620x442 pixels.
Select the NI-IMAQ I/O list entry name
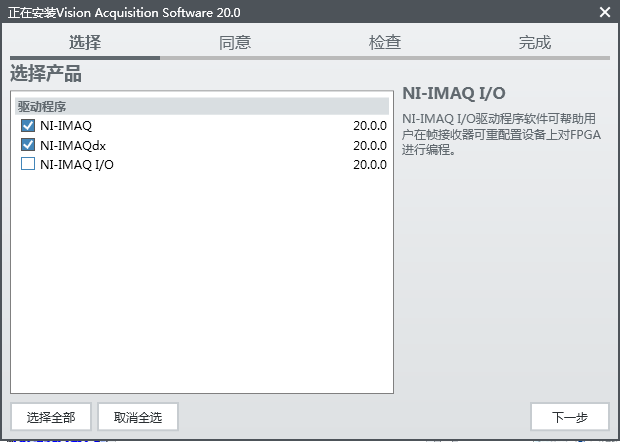point(77,164)
